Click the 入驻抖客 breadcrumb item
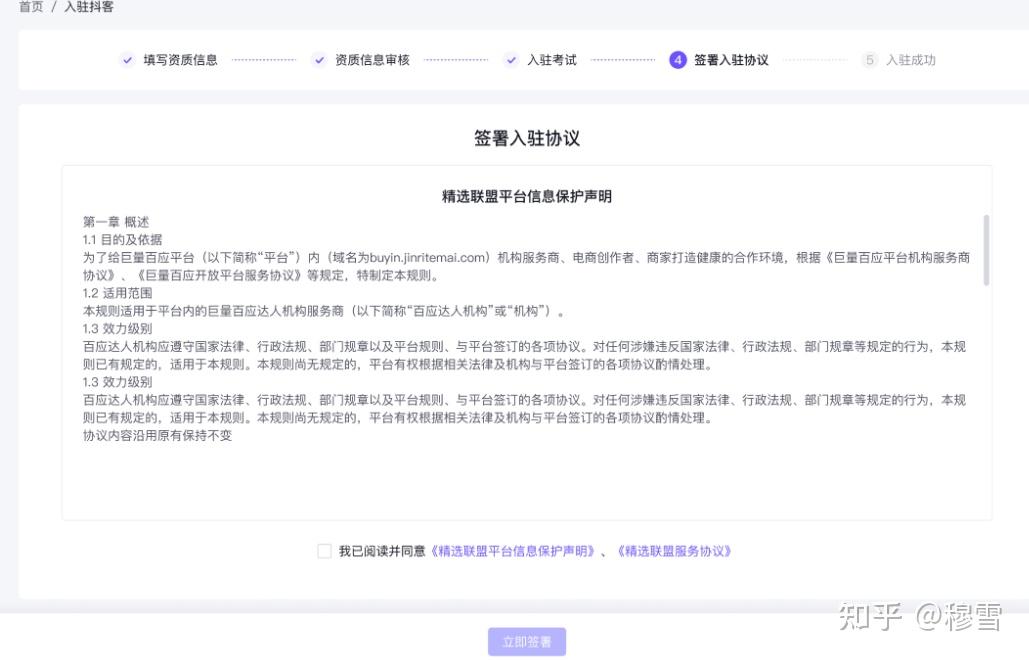 click(89, 7)
